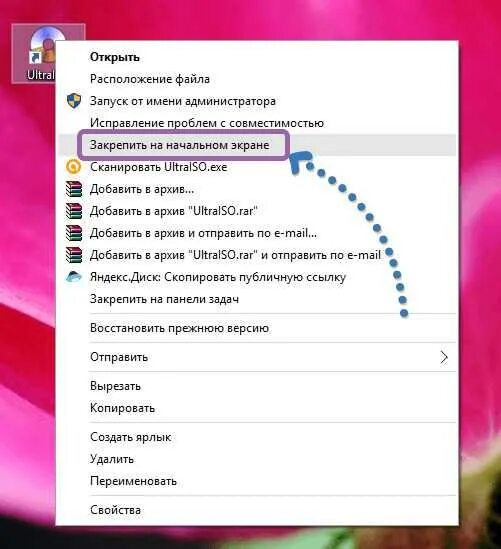Image resolution: width=501 pixels, height=549 pixels.
Task: Choose Расположение файла
Action: click(150, 79)
